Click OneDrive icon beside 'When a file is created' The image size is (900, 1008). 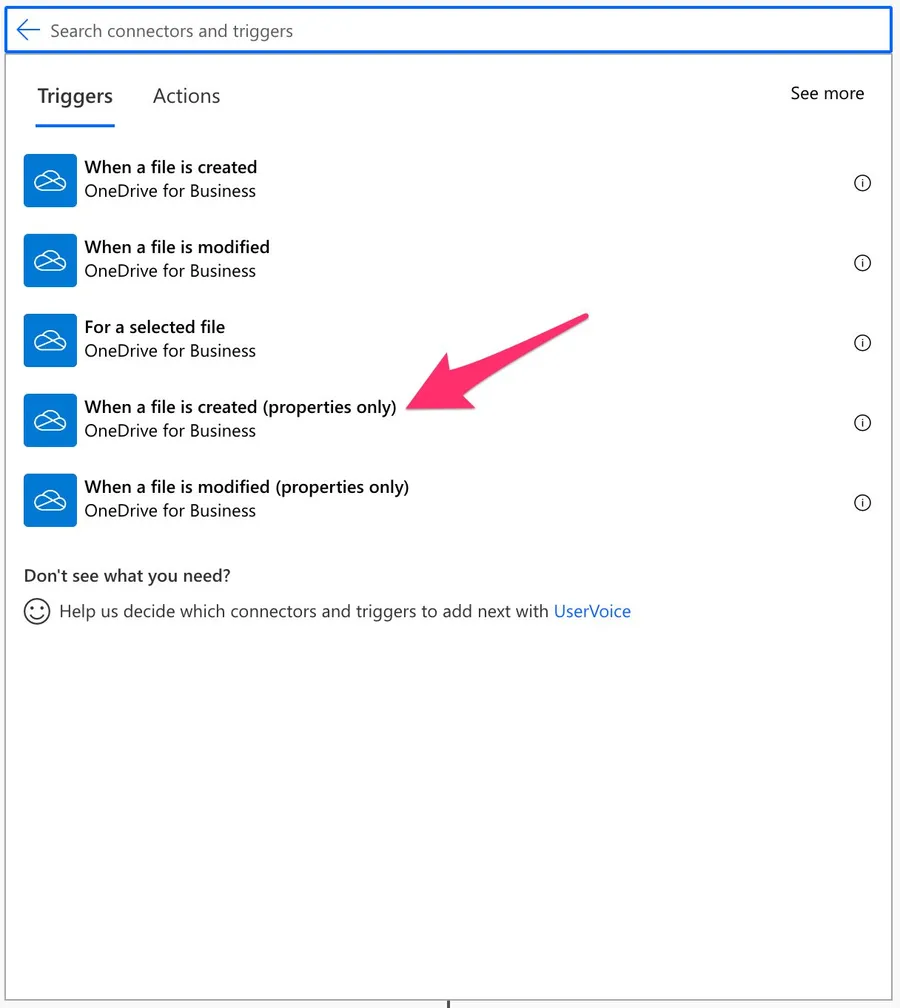[x=50, y=180]
